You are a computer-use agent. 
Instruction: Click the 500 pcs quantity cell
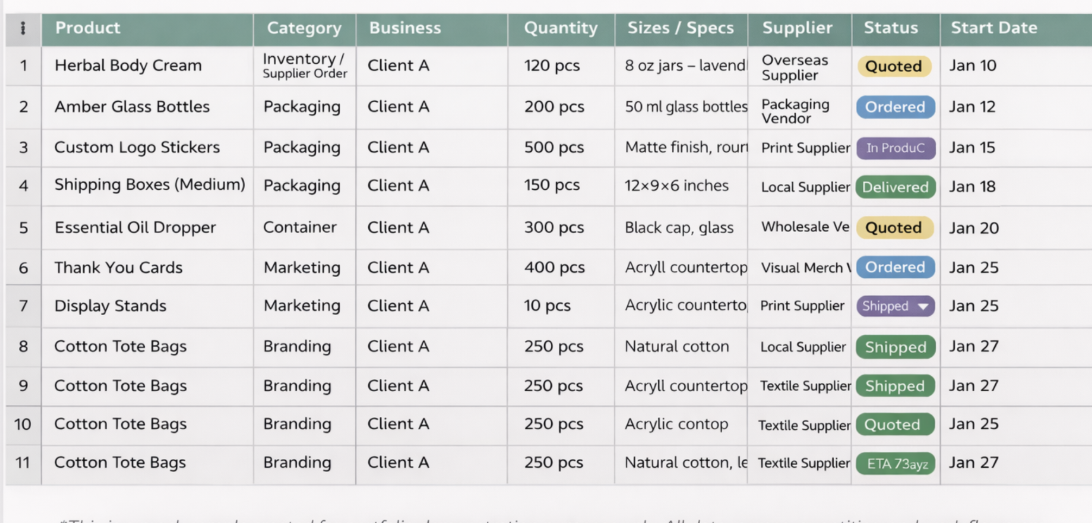coord(554,148)
